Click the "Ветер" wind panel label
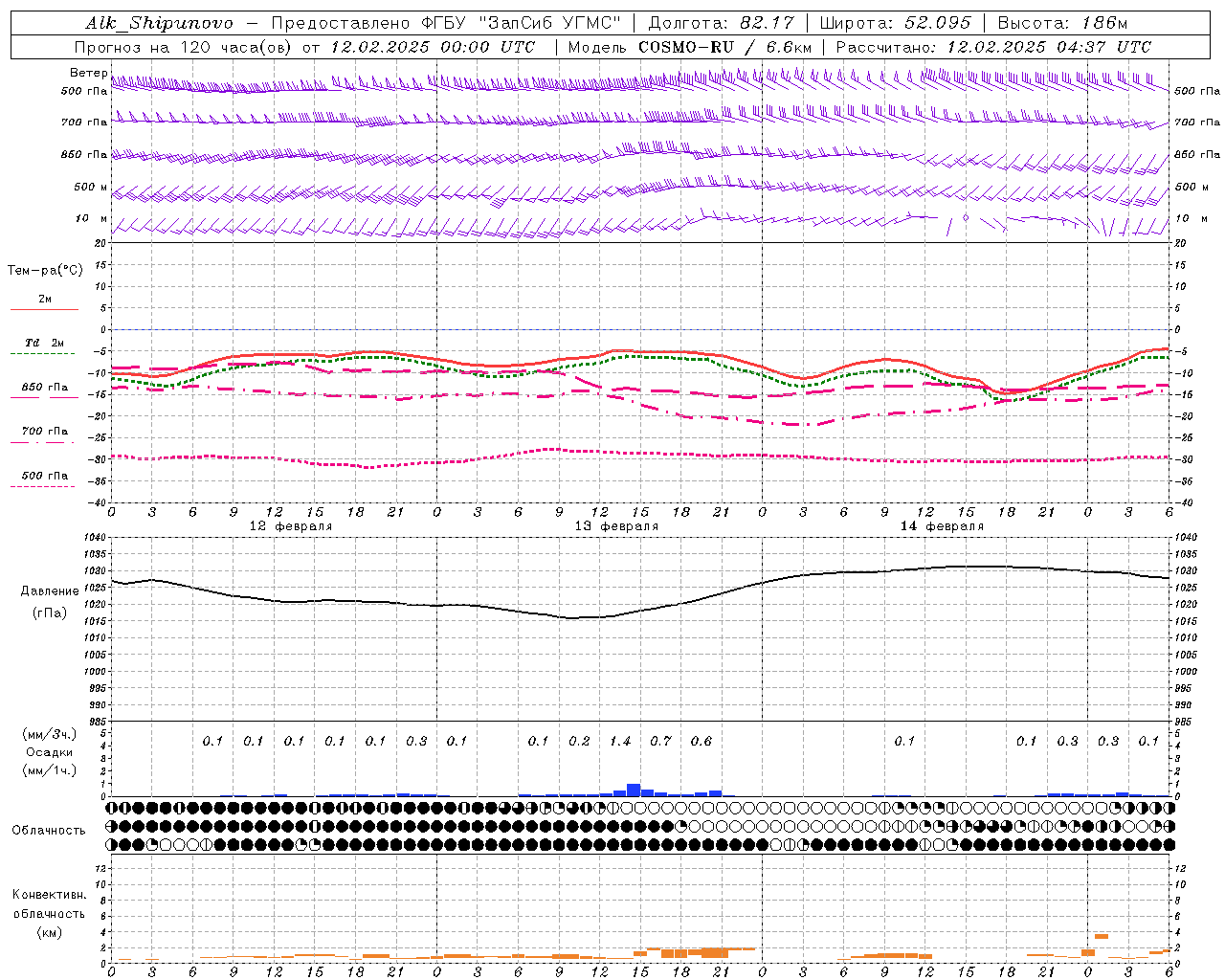The width and height of the screenshot is (1225, 980). pos(88,73)
